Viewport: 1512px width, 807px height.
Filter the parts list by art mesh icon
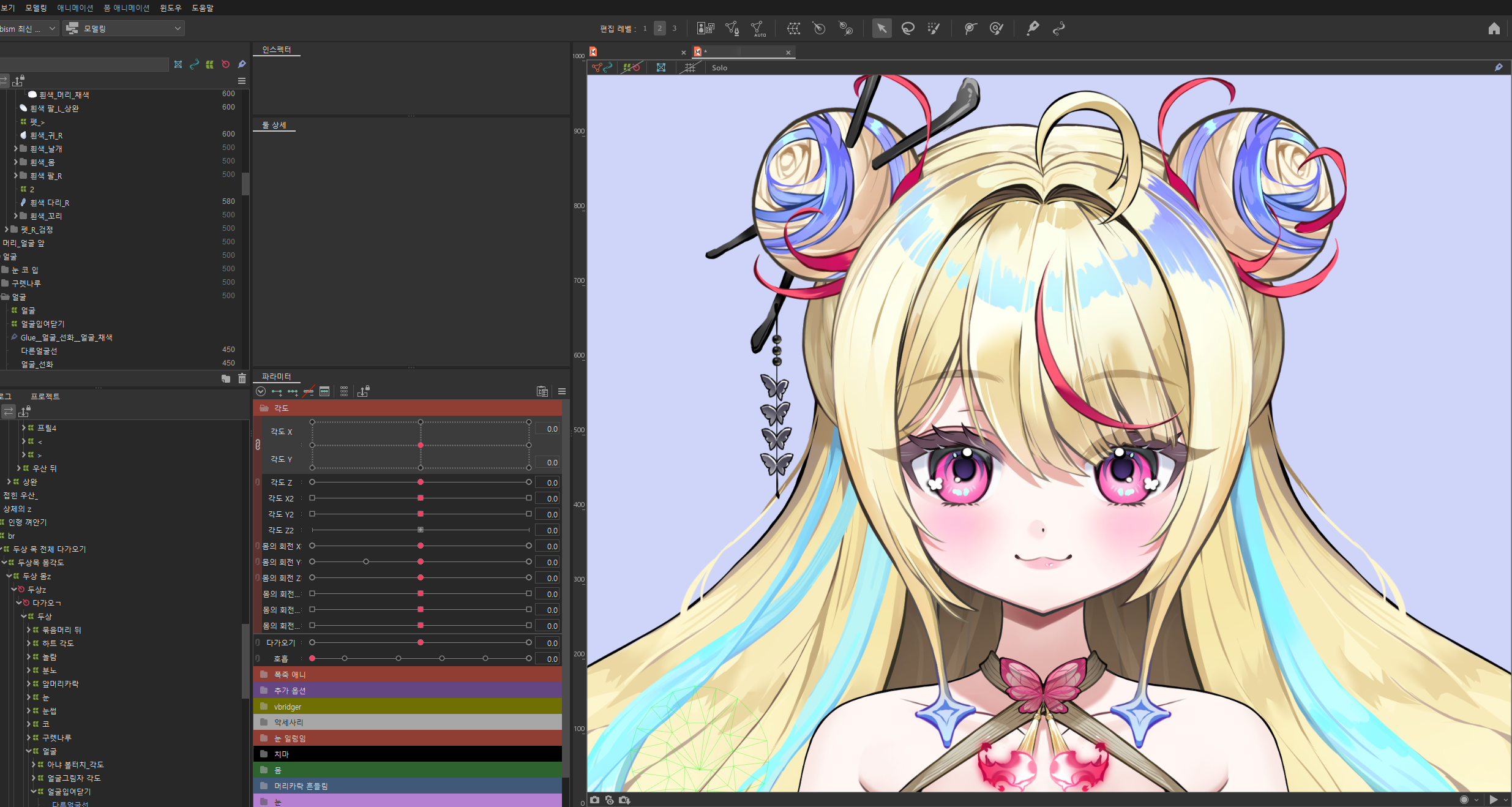[x=178, y=64]
